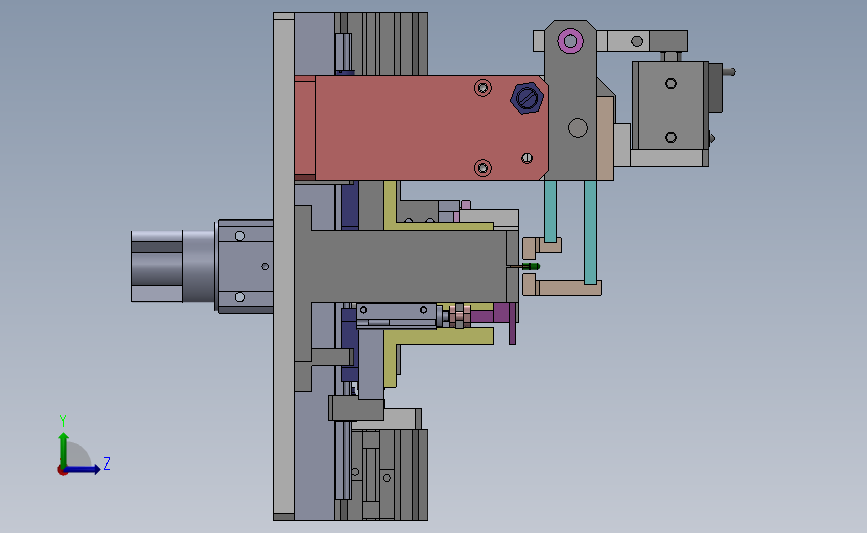
Task: Select the gray actuator box at right
Action: click(670, 106)
